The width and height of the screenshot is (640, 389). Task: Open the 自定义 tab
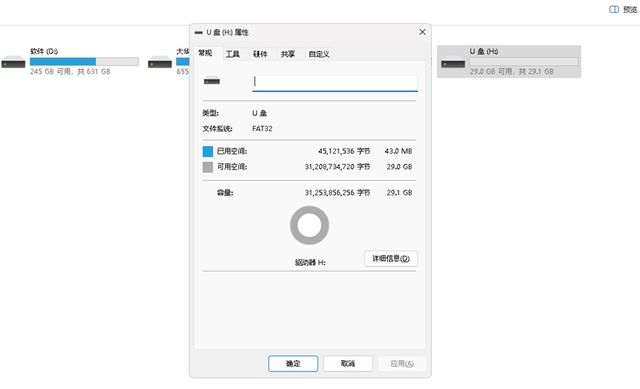pos(319,54)
